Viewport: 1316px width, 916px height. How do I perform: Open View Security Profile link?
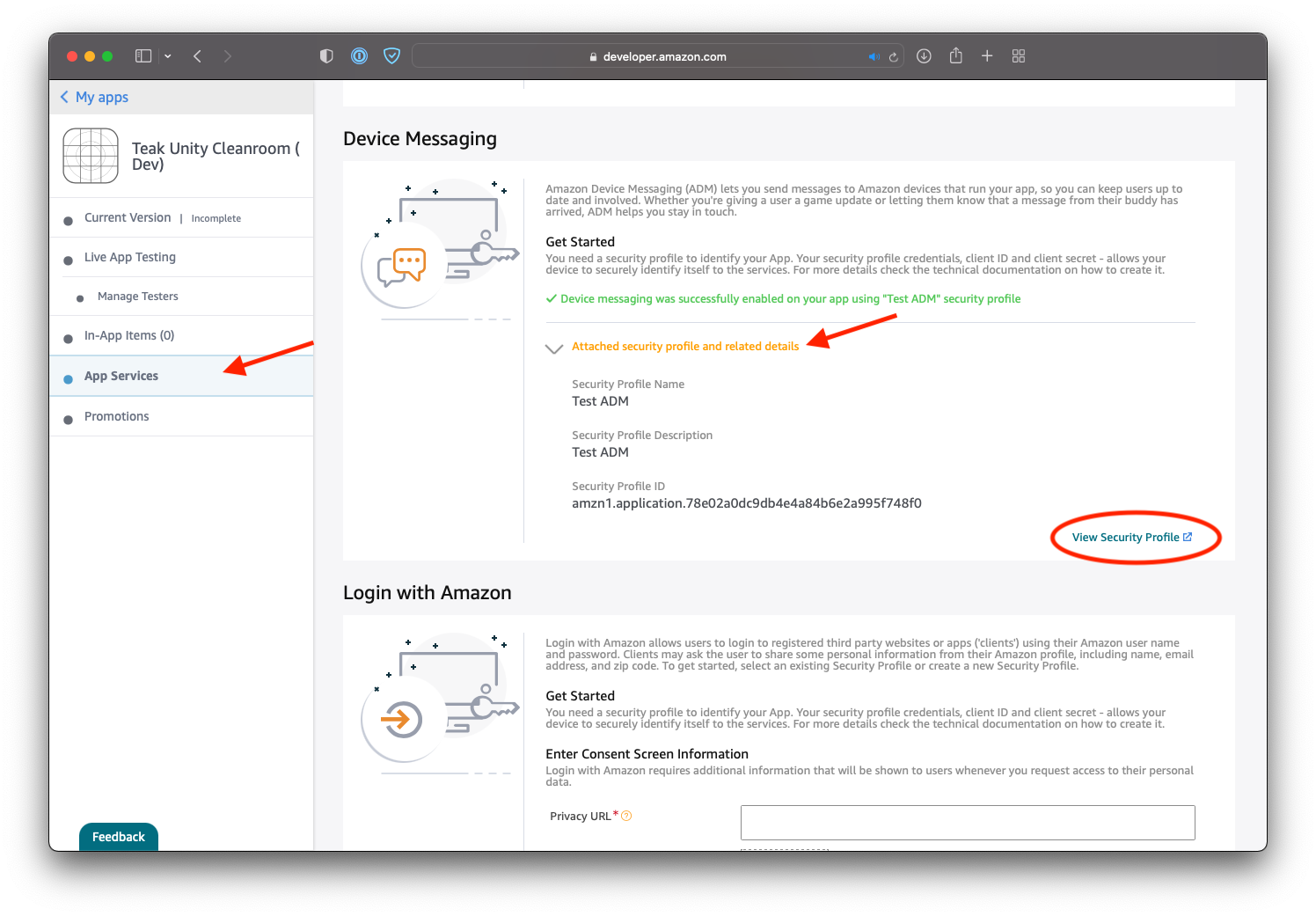1132,537
